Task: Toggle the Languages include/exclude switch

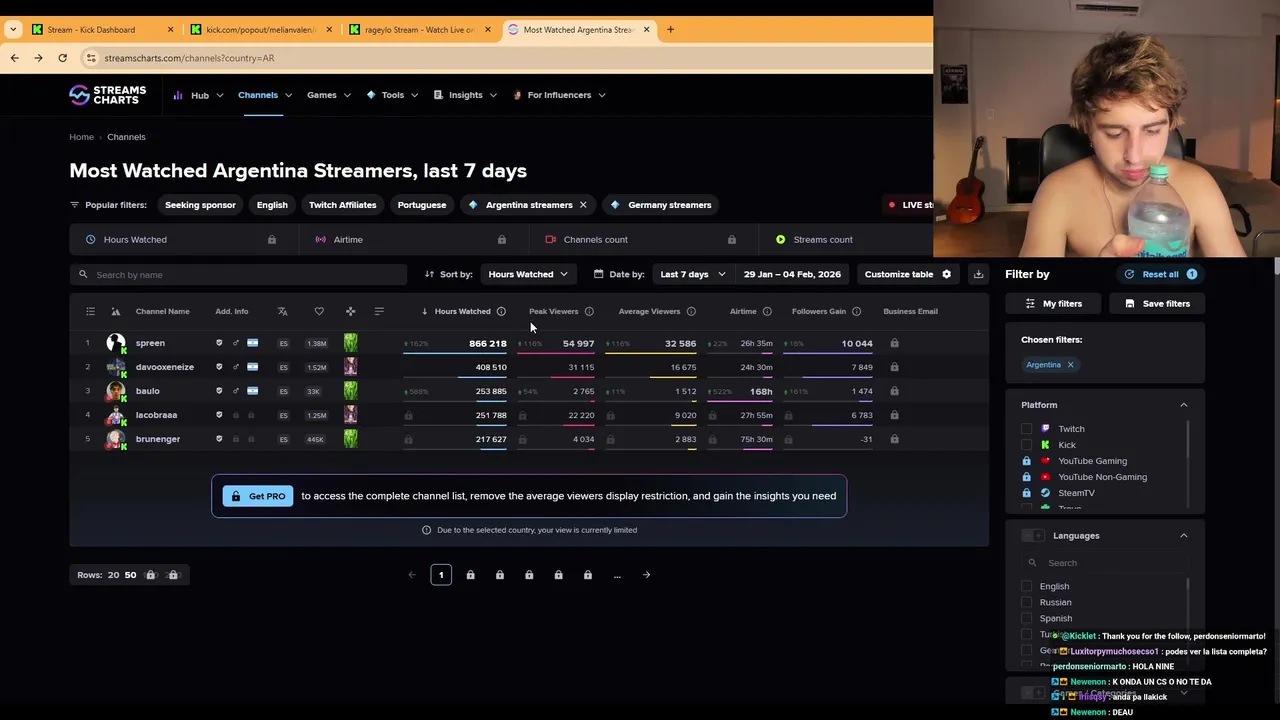Action: tap(1033, 536)
